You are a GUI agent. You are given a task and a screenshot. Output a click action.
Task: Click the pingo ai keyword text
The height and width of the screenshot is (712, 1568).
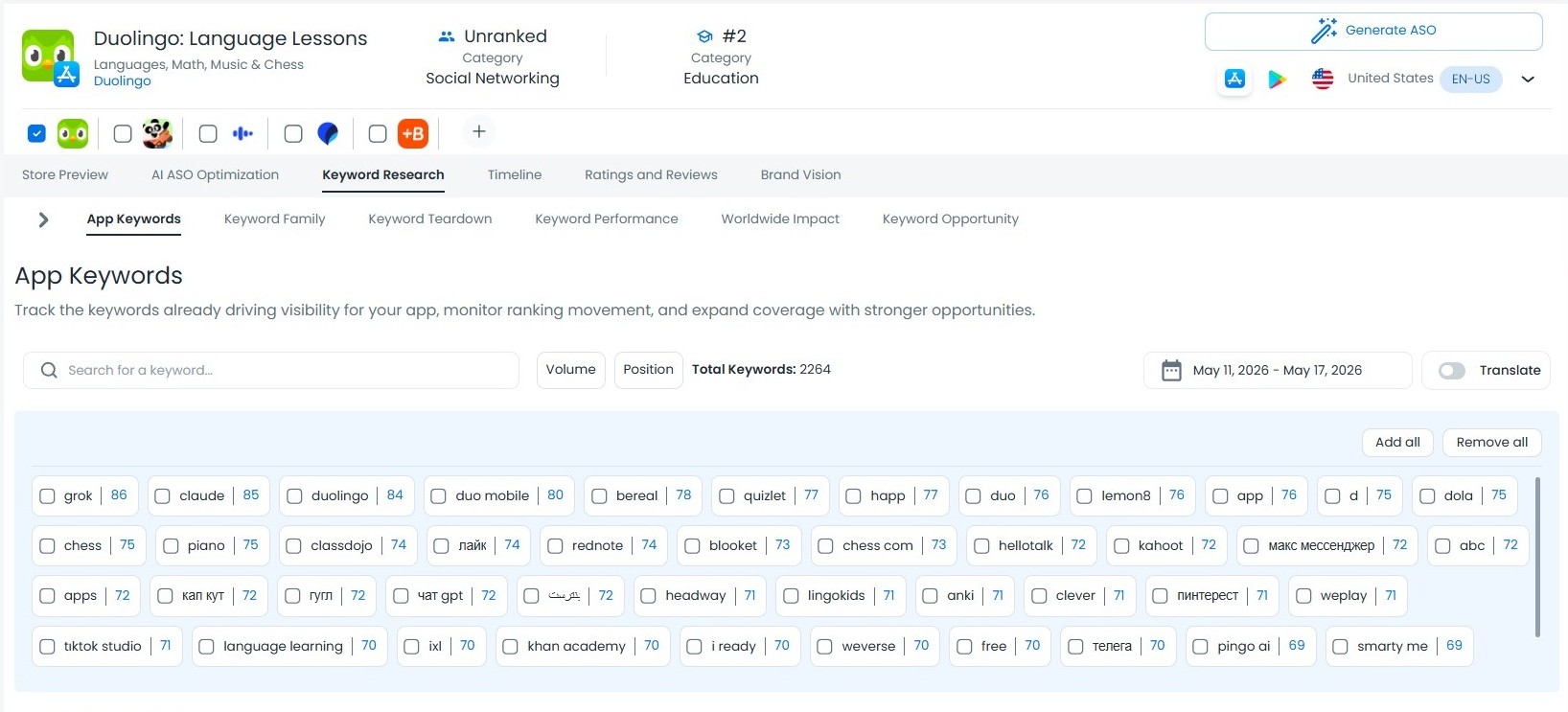[x=1243, y=646]
